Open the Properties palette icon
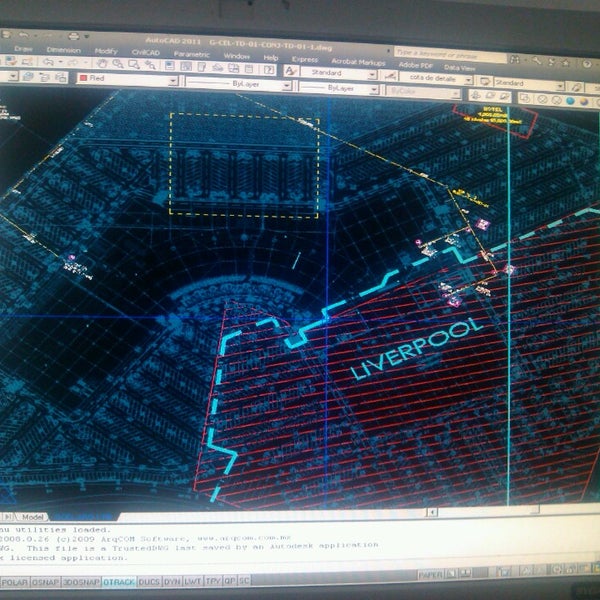The height and width of the screenshot is (600, 600). coord(170,66)
